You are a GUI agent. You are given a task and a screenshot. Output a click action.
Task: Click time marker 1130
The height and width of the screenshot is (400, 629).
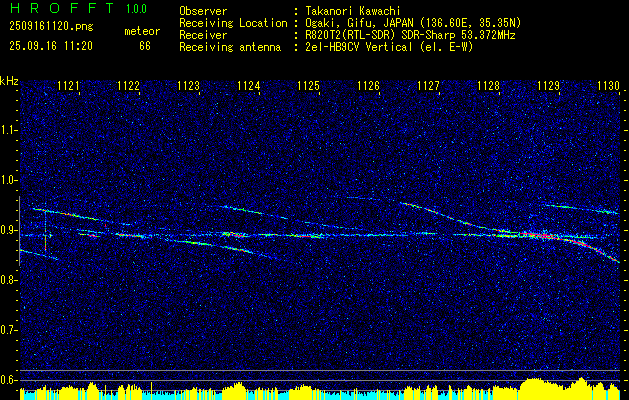point(609,85)
